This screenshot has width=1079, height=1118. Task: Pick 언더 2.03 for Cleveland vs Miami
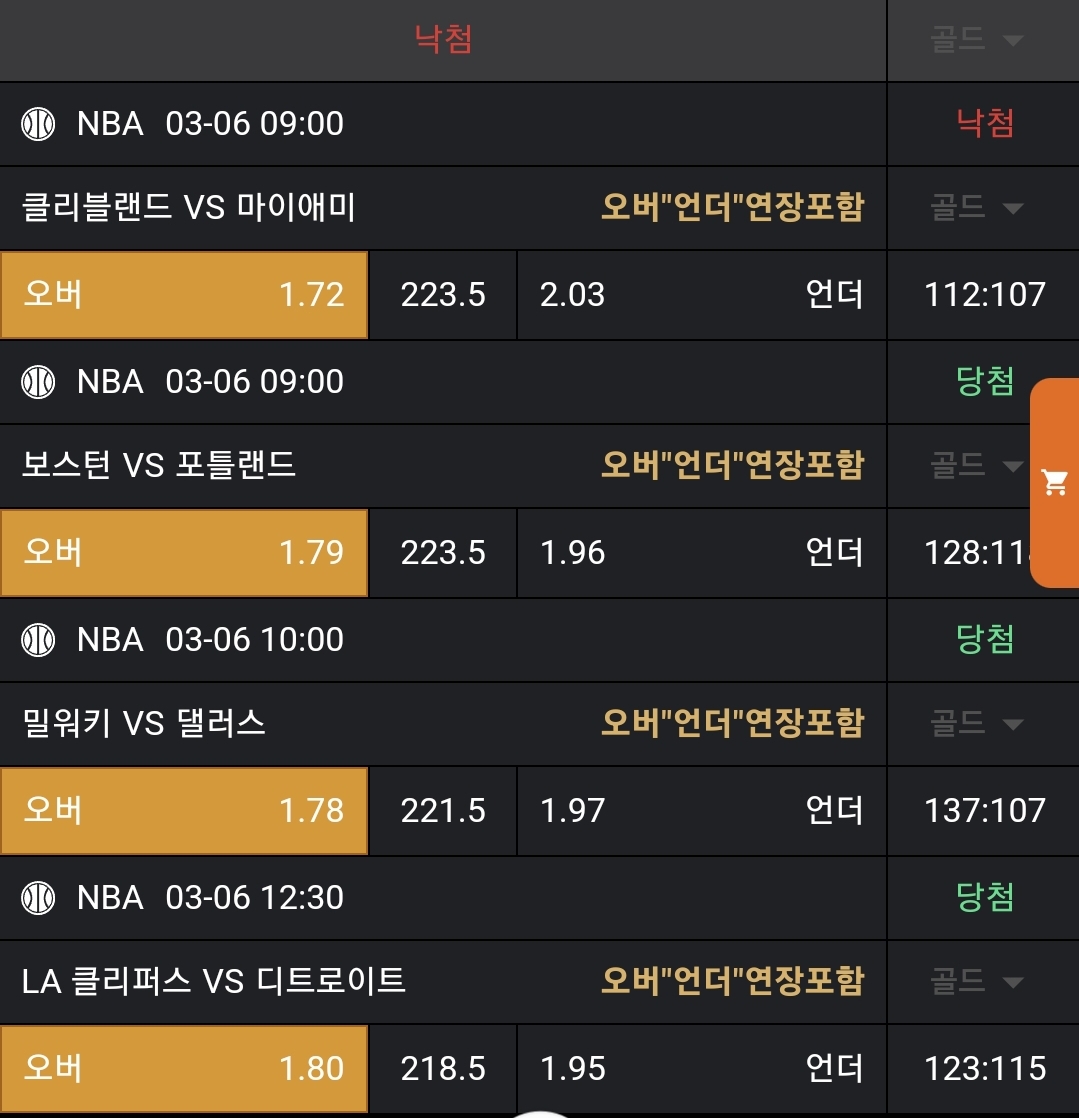coord(701,295)
